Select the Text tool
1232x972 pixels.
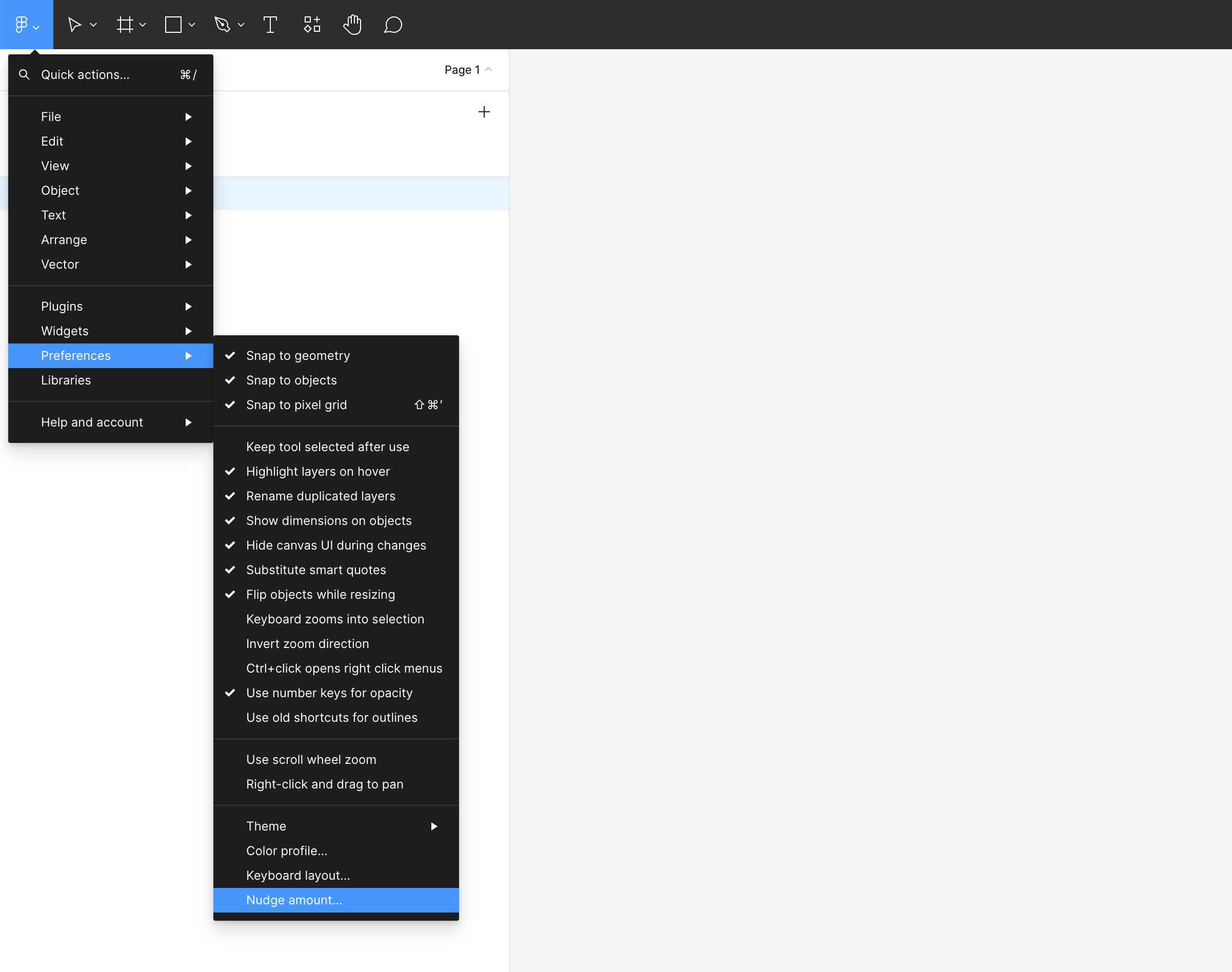[x=270, y=25]
